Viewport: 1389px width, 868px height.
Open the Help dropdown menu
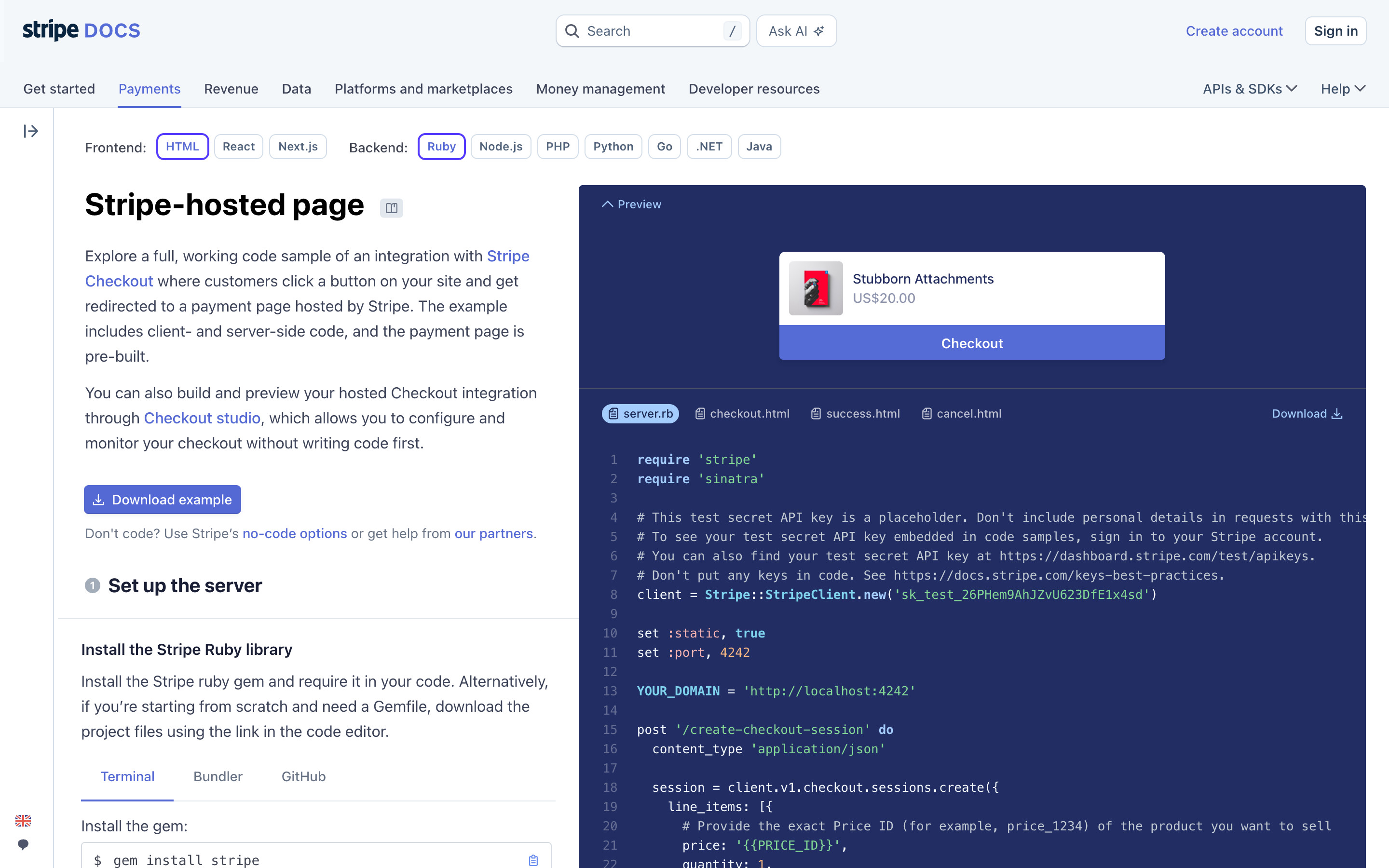(1343, 89)
